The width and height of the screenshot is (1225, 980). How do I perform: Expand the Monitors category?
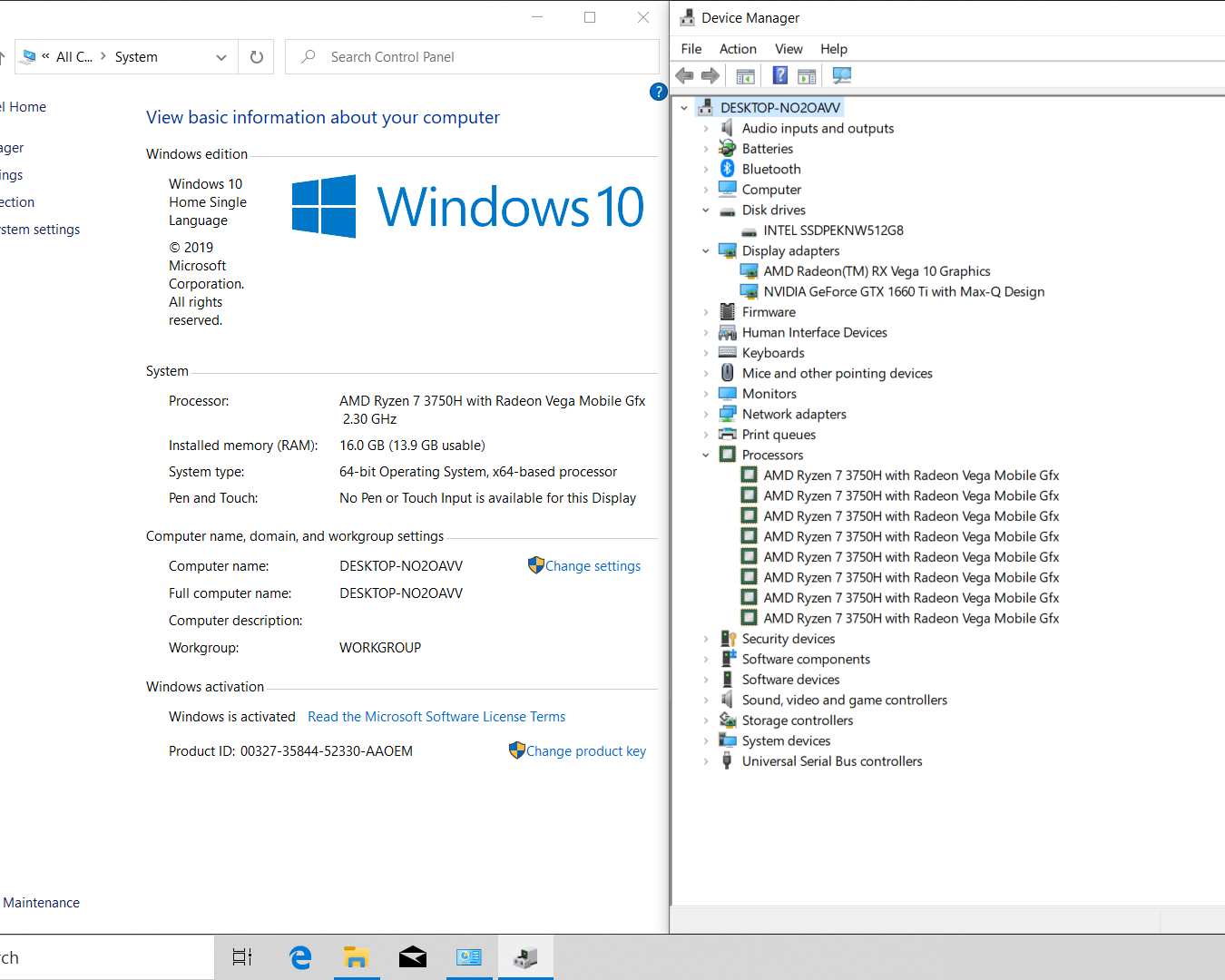pyautogui.click(x=706, y=394)
